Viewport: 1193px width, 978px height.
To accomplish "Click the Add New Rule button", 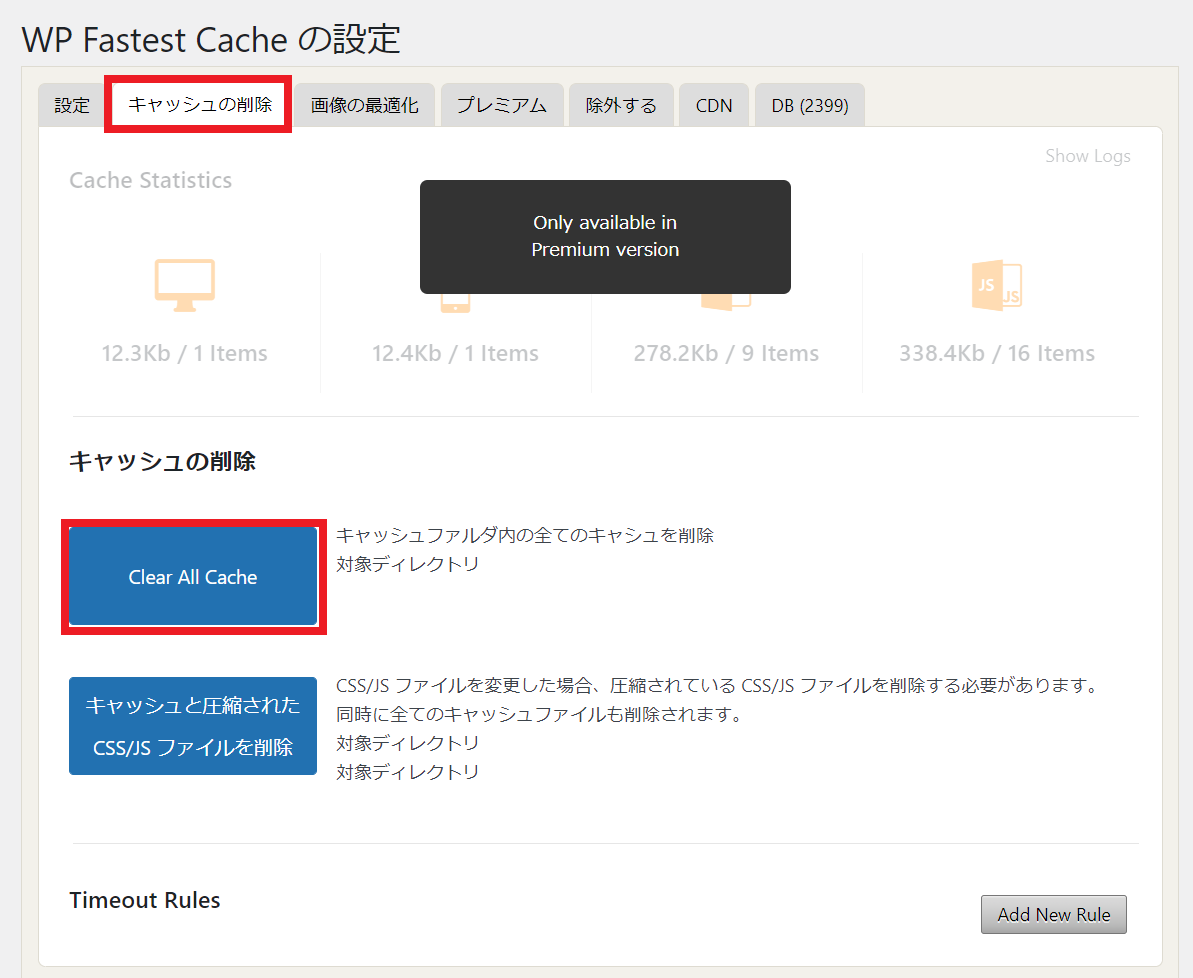I will 1054,914.
